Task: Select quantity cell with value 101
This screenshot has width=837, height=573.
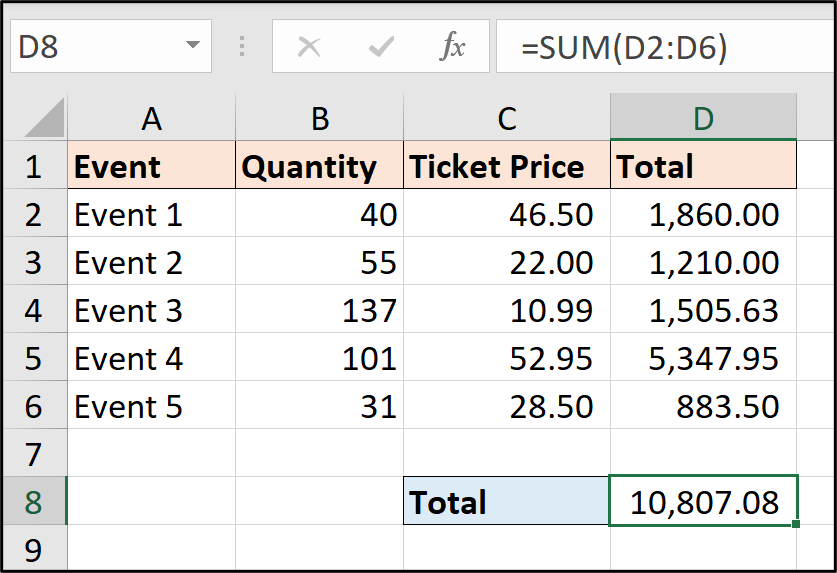Action: coord(319,357)
